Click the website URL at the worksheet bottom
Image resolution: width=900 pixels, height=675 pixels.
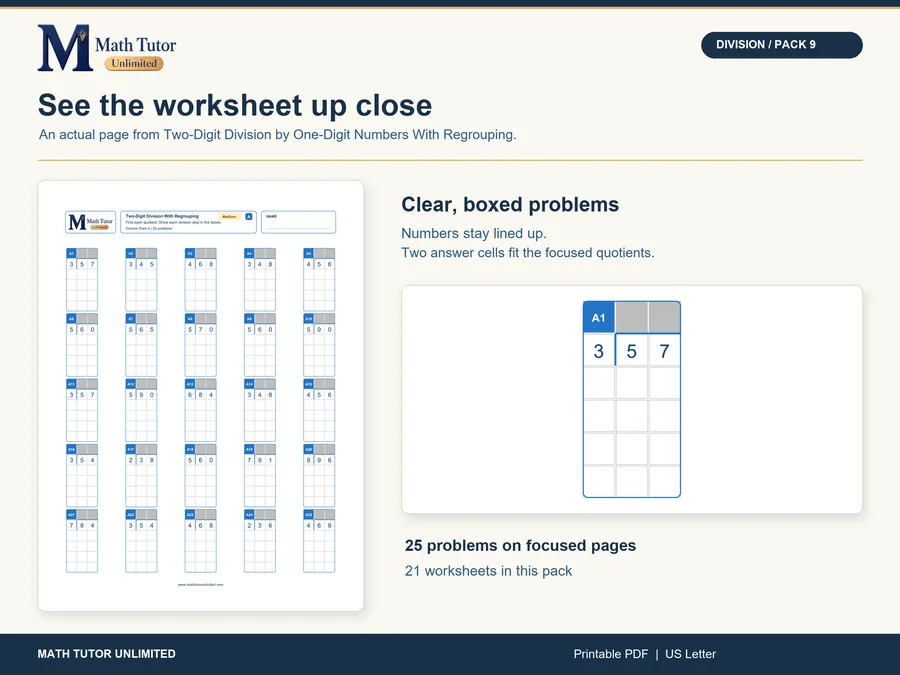(200, 585)
